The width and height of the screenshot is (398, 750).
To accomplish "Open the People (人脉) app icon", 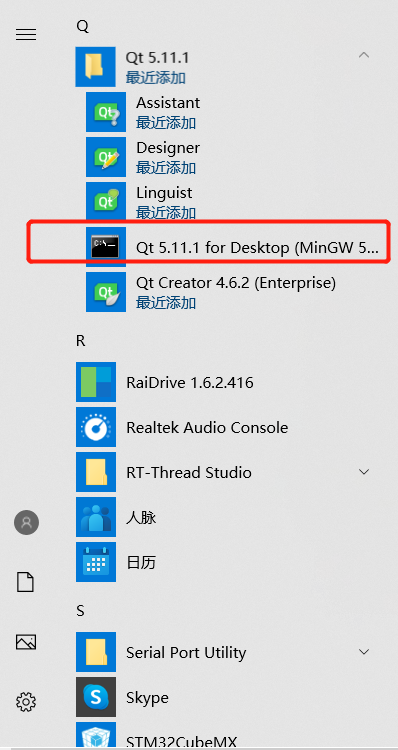I will [96, 517].
